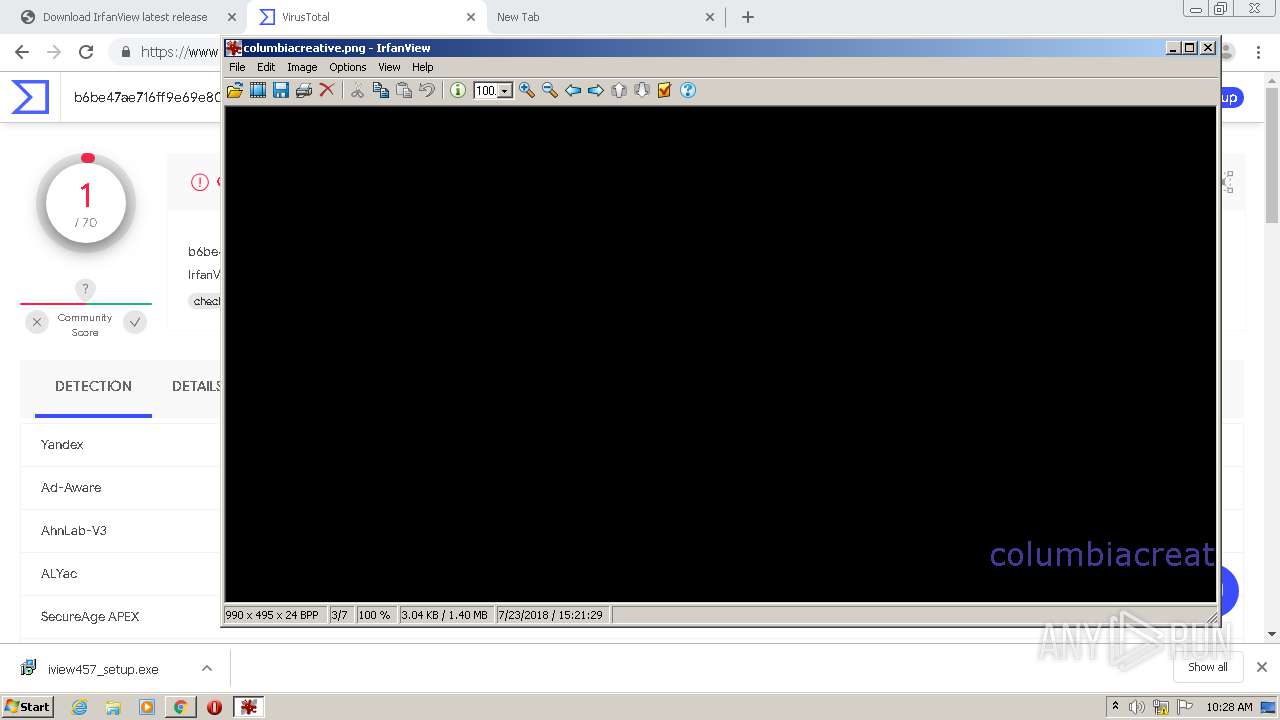
Task: Open IrfanView File menu
Action: (x=237, y=67)
